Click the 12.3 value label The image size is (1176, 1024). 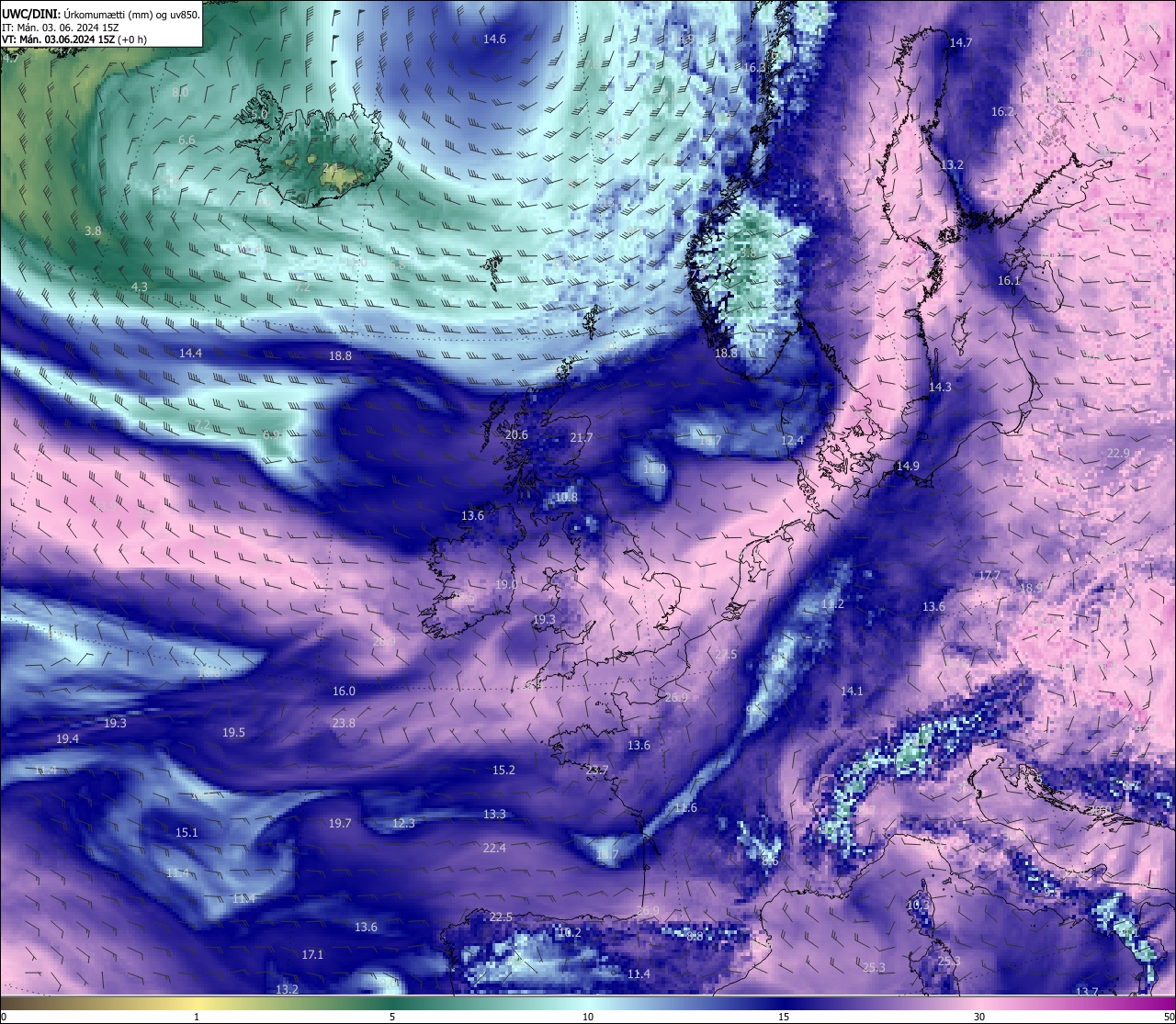point(403,823)
